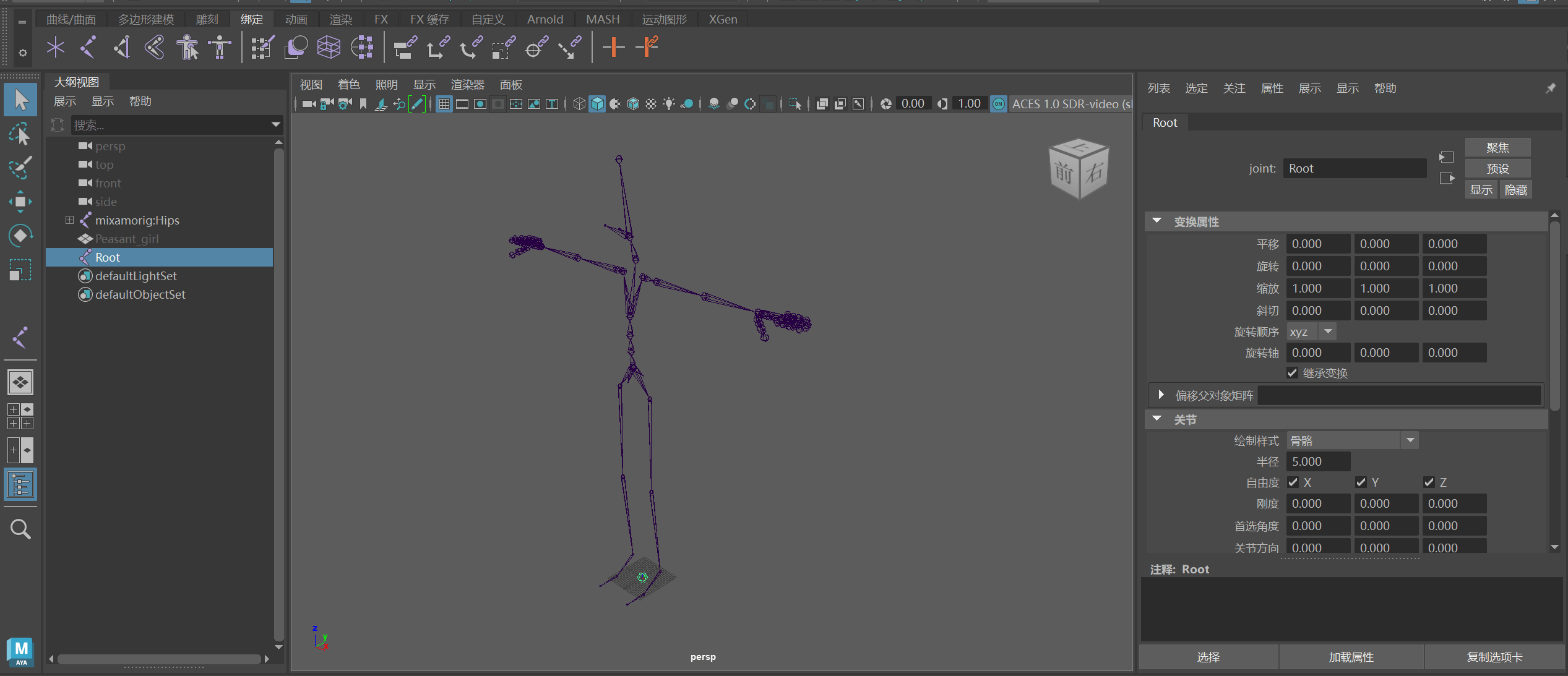Toggle the Outliner layout icon

pos(20,484)
